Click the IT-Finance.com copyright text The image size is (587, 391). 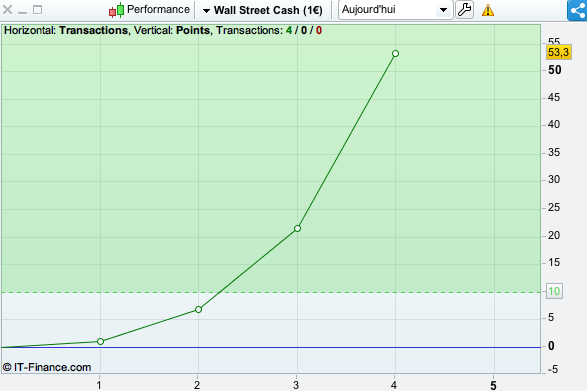pos(47,367)
